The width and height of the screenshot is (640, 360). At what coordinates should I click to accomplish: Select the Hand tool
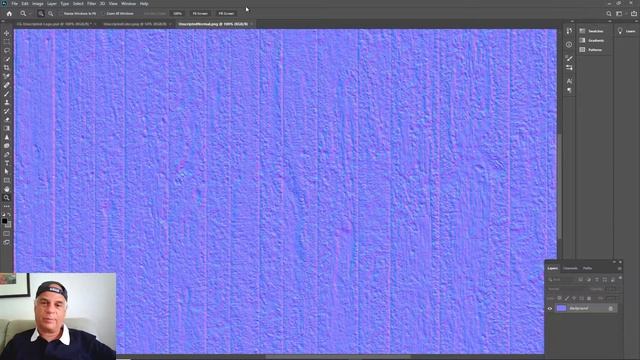pos(7,189)
